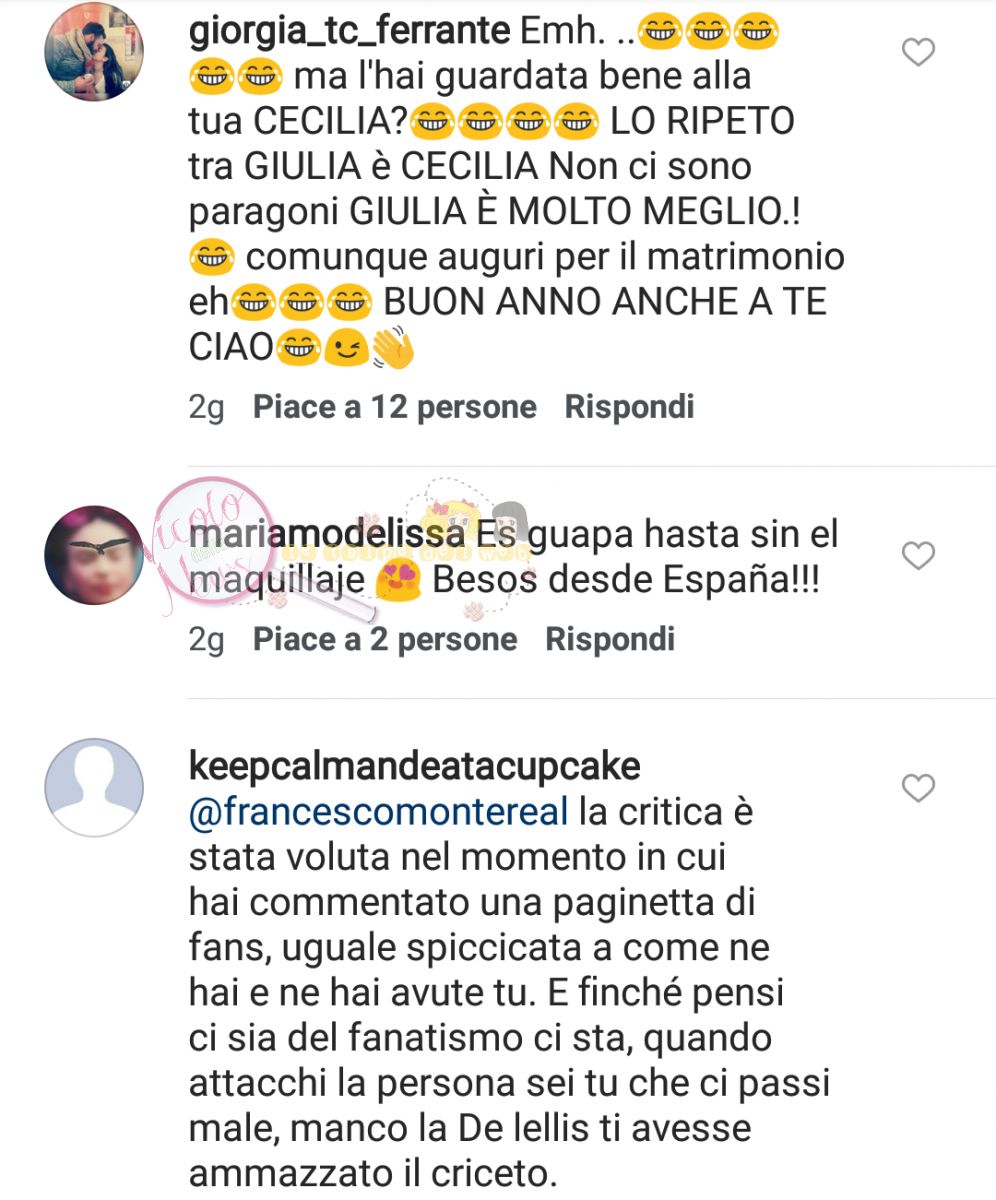
Task: Open Piace a 2 persone likes list
Action: coord(385,640)
